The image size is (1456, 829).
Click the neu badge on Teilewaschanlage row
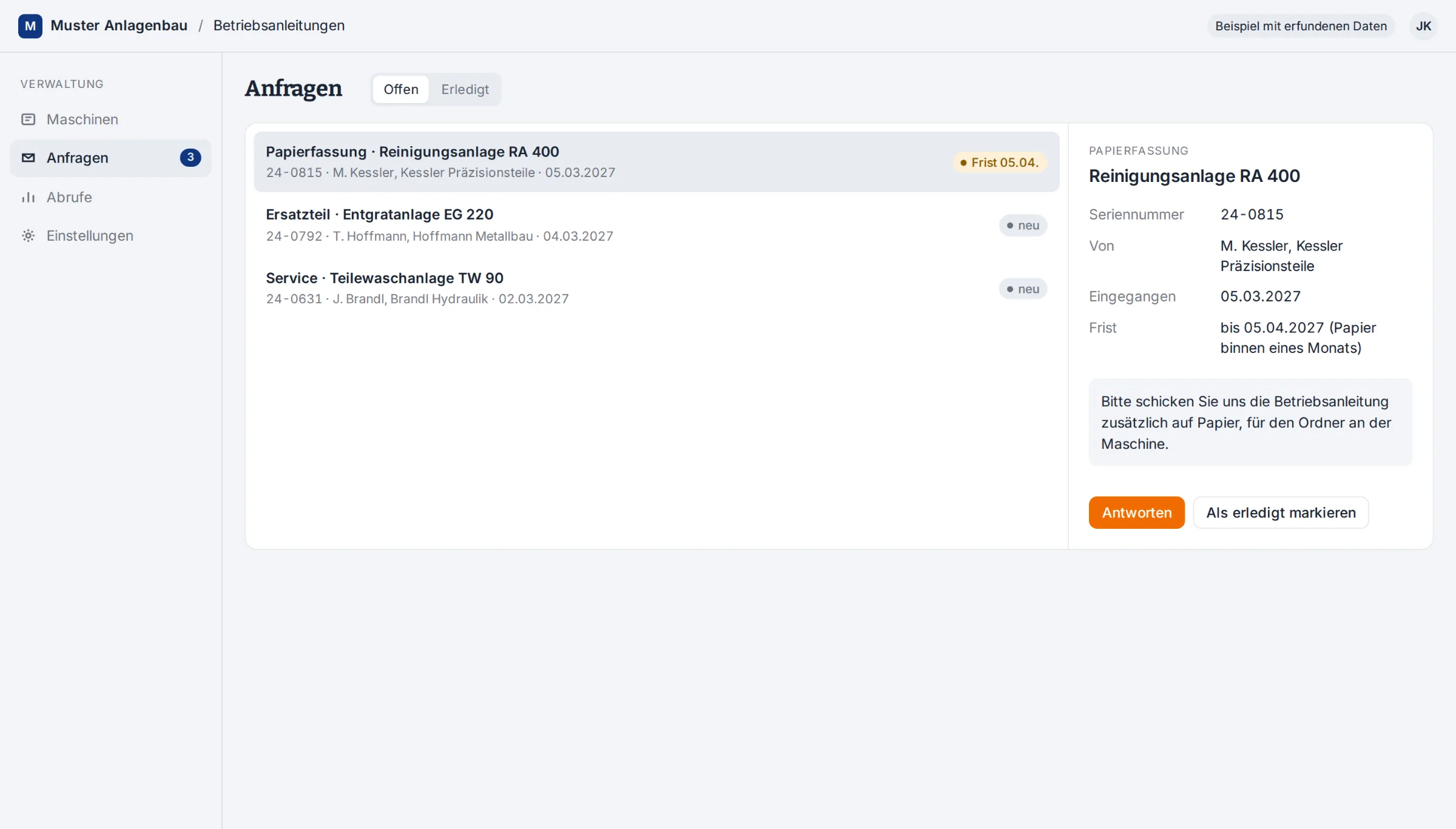click(1023, 289)
